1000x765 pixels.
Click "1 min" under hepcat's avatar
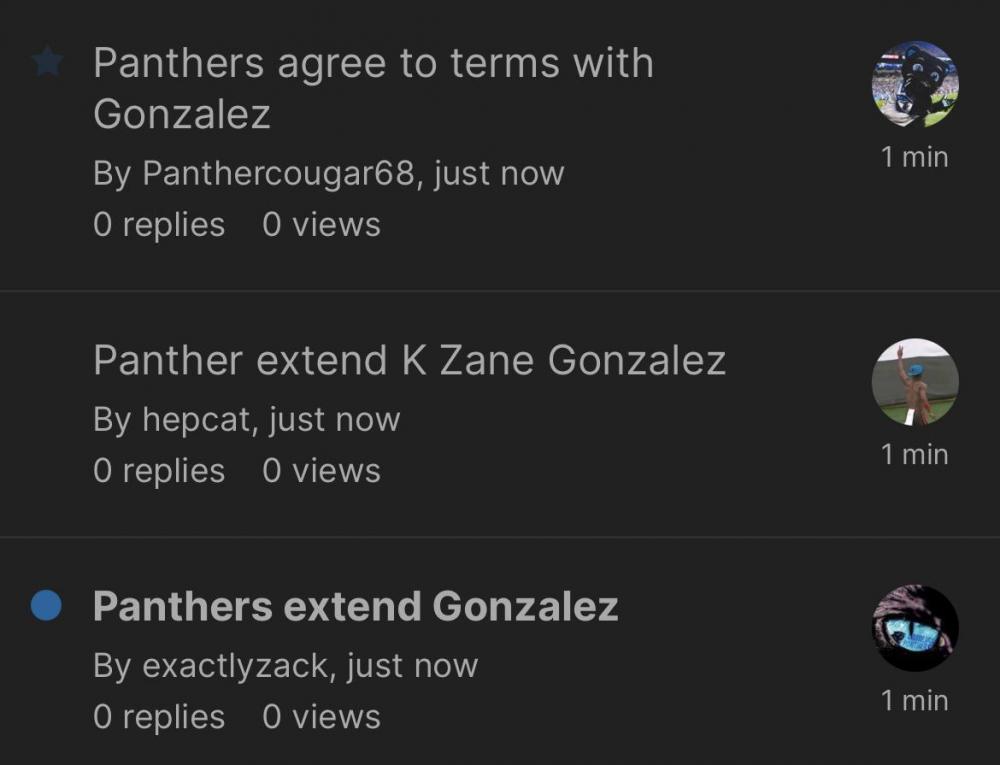coord(914,454)
